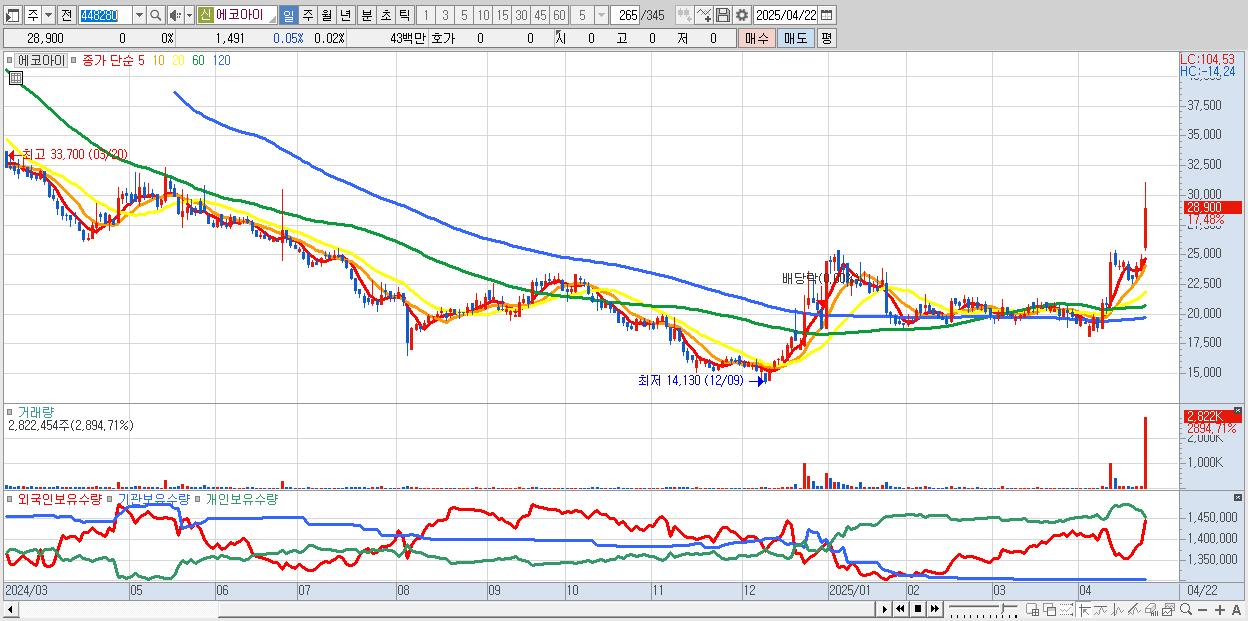Switch to the 초 second chart tab
The height and width of the screenshot is (621, 1248).
click(385, 15)
